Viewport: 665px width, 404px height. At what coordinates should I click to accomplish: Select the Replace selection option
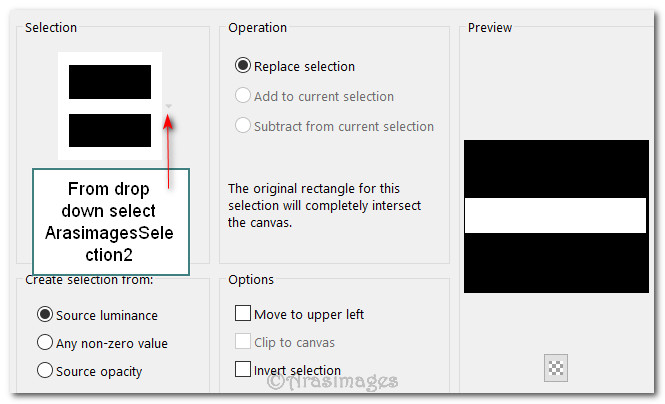click(x=243, y=67)
